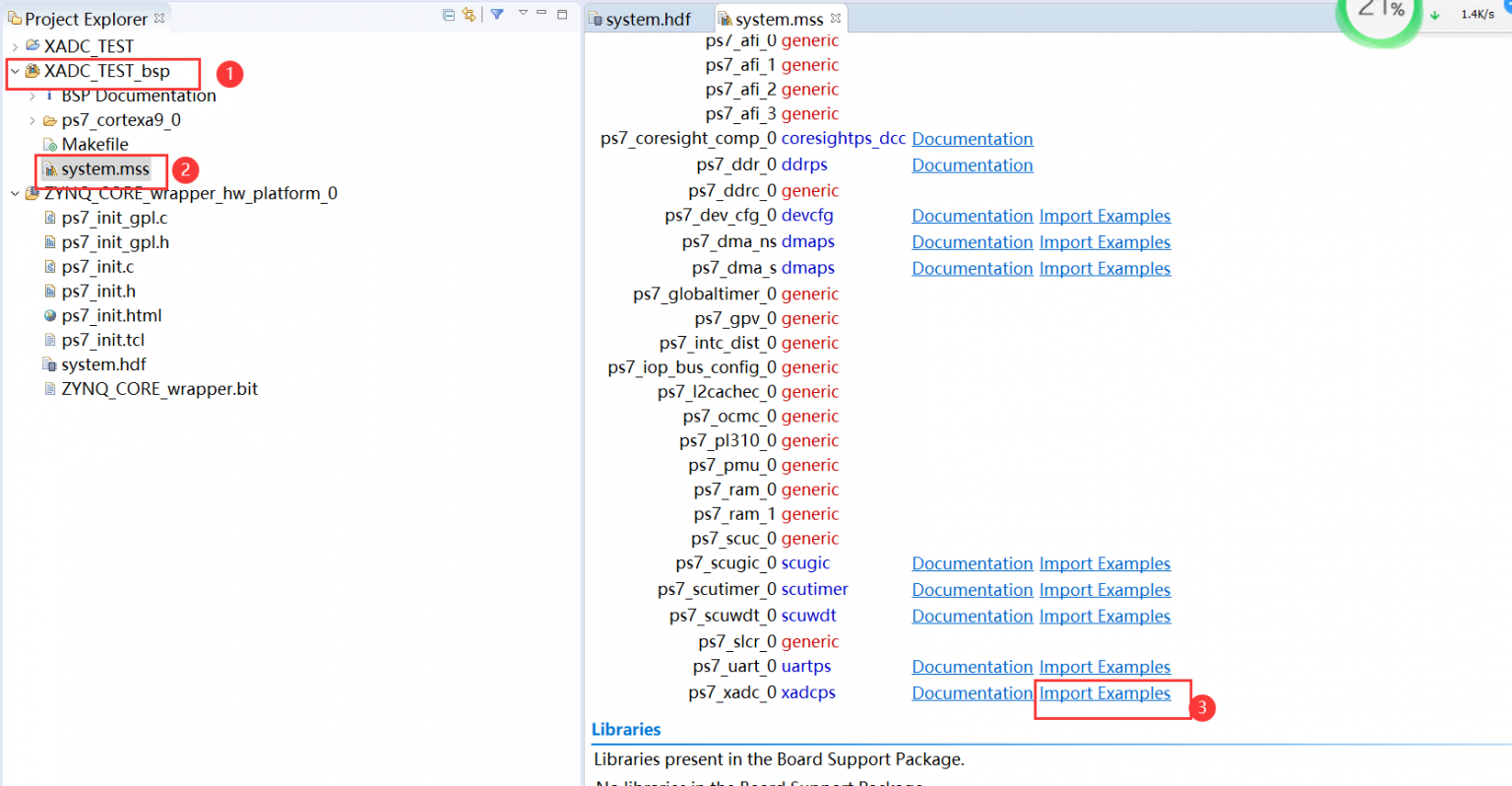Screen dimensions: 1512x786
Task: Select the Makefile entry in the BSP
Action: point(94,145)
